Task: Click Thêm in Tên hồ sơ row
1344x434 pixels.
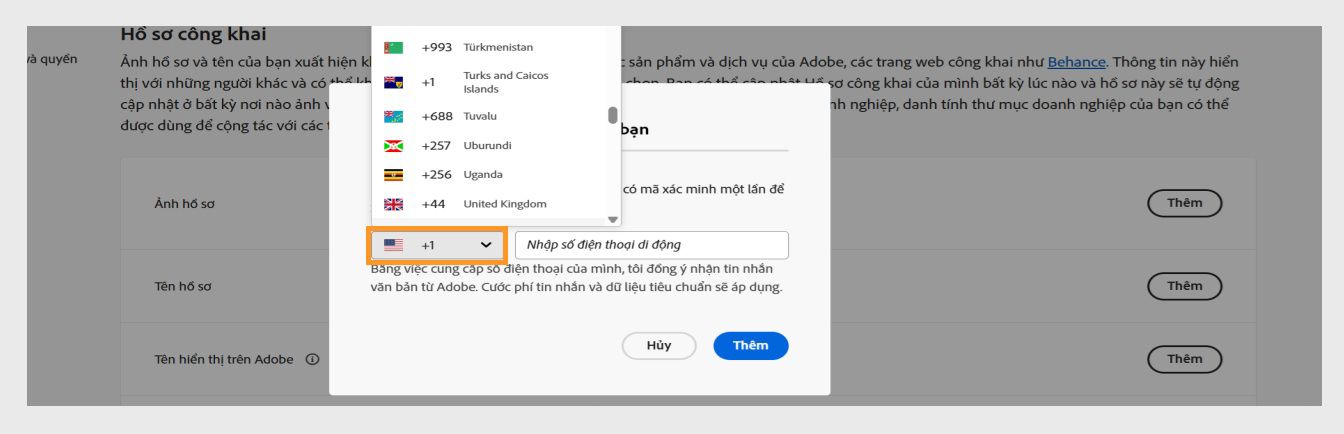Action: click(x=1185, y=286)
